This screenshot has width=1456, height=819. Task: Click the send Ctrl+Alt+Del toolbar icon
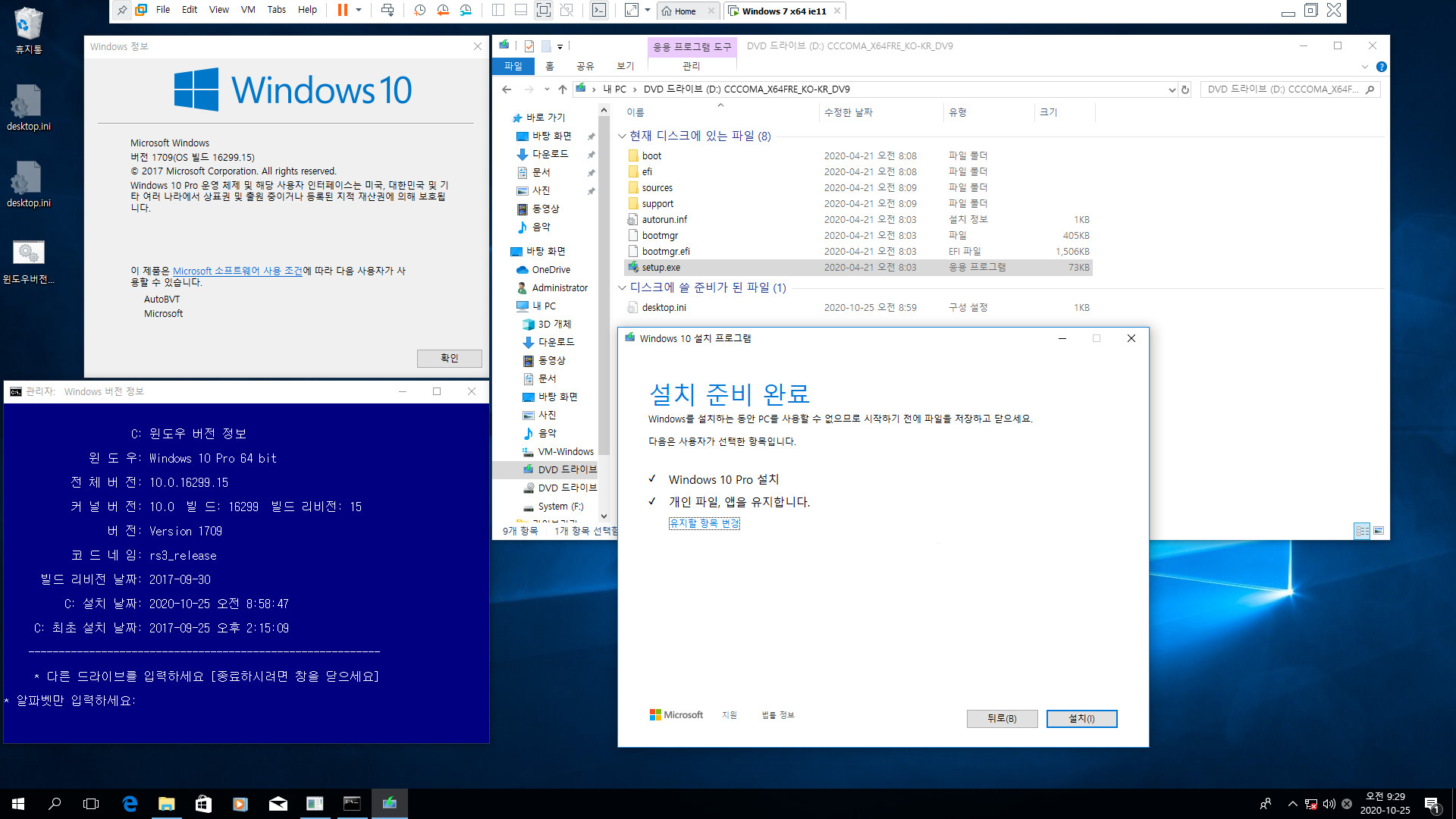pos(388,11)
